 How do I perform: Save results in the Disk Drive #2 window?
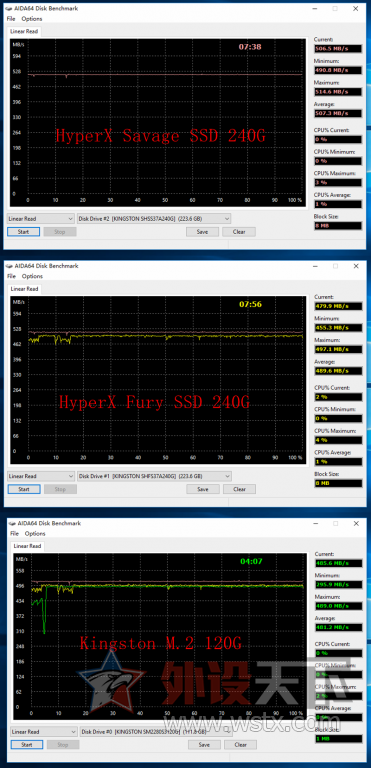202,232
